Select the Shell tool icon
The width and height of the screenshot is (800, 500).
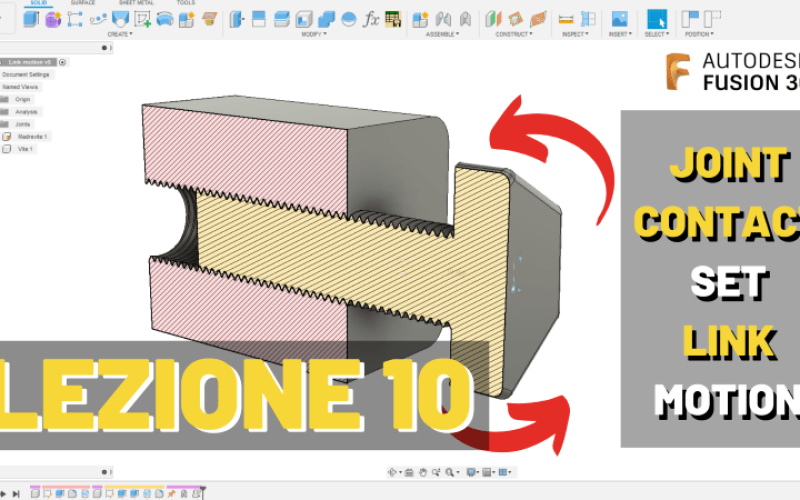[x=304, y=19]
